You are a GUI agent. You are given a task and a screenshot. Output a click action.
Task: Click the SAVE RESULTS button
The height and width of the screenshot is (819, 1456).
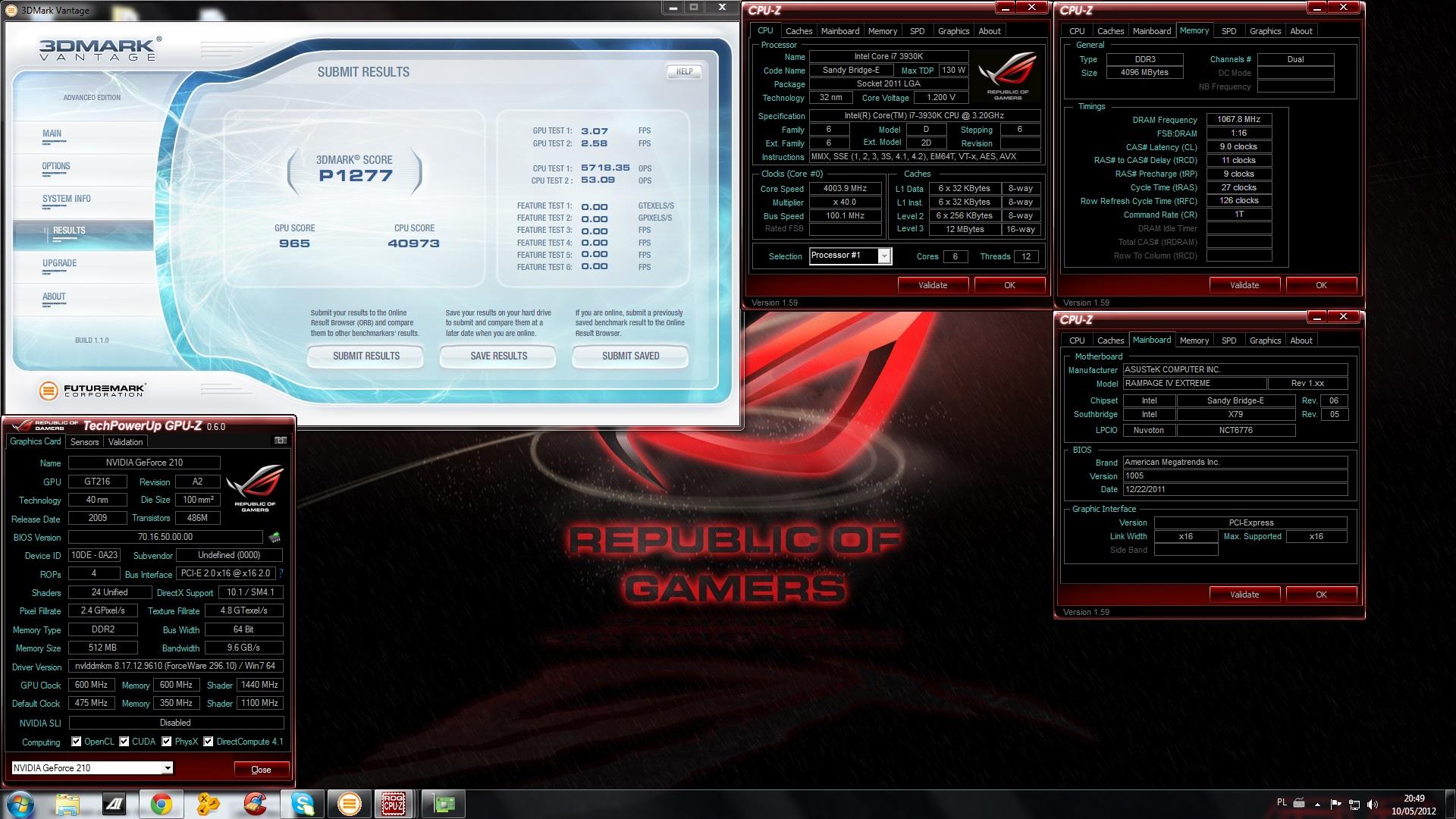click(x=498, y=356)
